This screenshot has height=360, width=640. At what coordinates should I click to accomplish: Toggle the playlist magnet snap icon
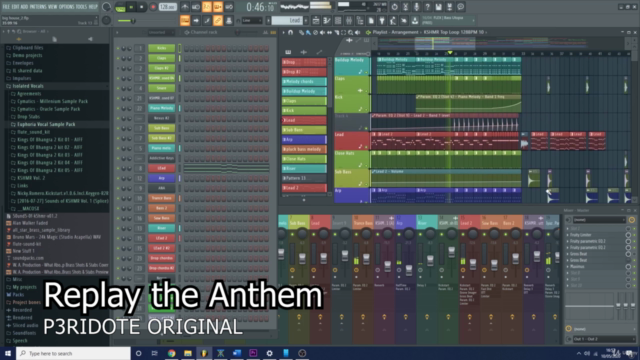click(291, 33)
